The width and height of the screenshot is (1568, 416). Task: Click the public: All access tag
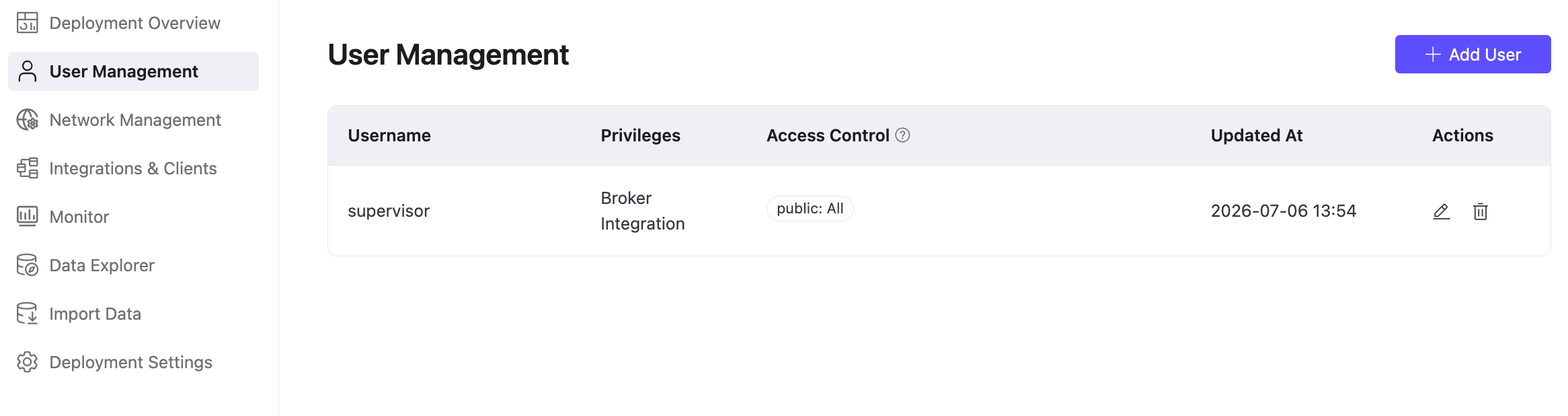(x=810, y=209)
